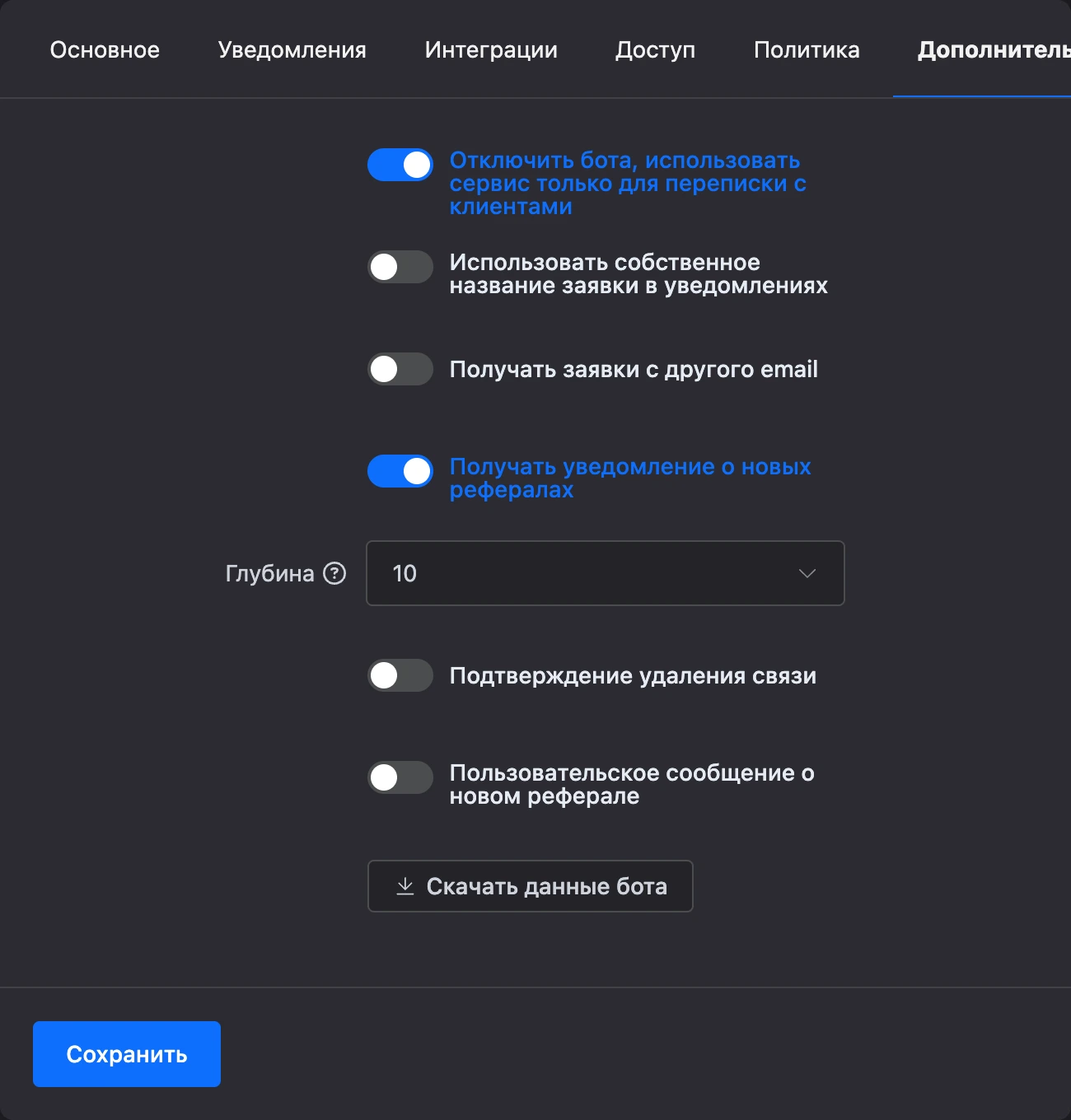Click the download arrow icon on Скачать данные бота
The width and height of the screenshot is (1071, 1120).
(405, 886)
